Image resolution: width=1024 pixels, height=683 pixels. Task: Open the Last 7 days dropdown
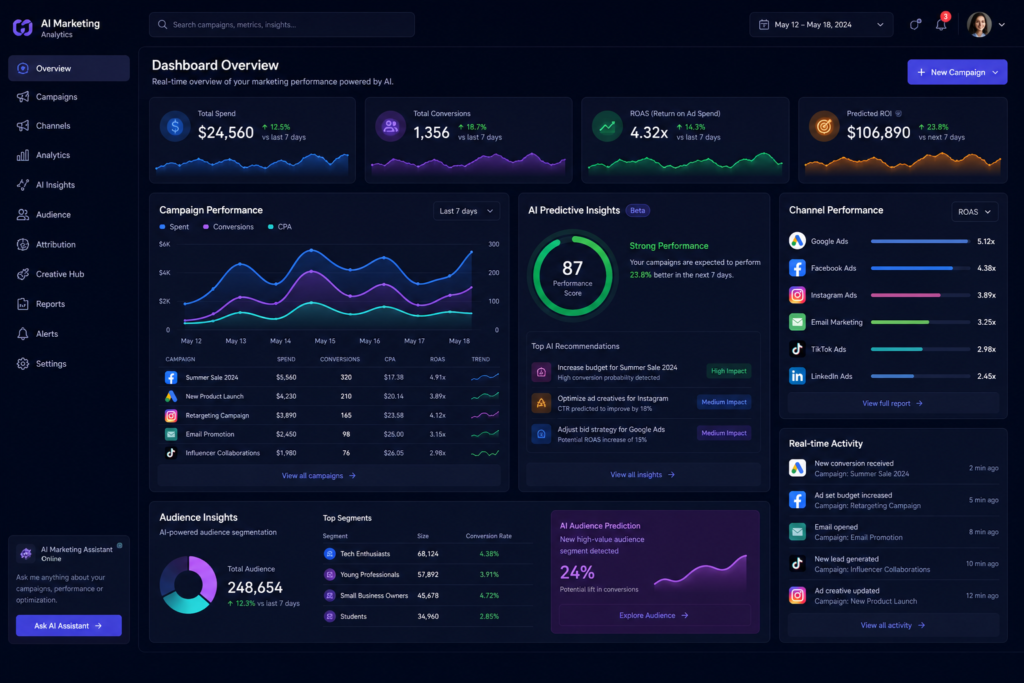(466, 211)
